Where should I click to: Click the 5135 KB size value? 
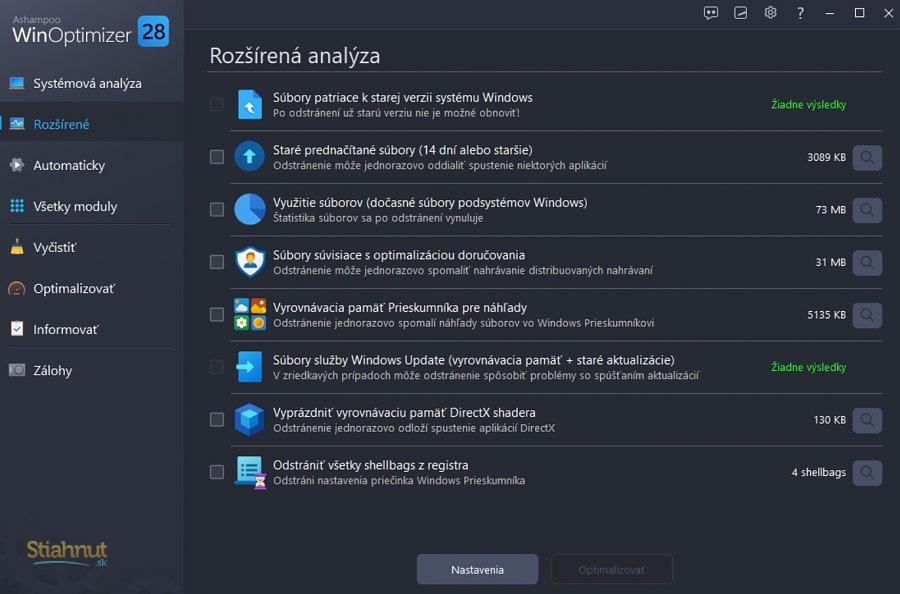coord(827,315)
